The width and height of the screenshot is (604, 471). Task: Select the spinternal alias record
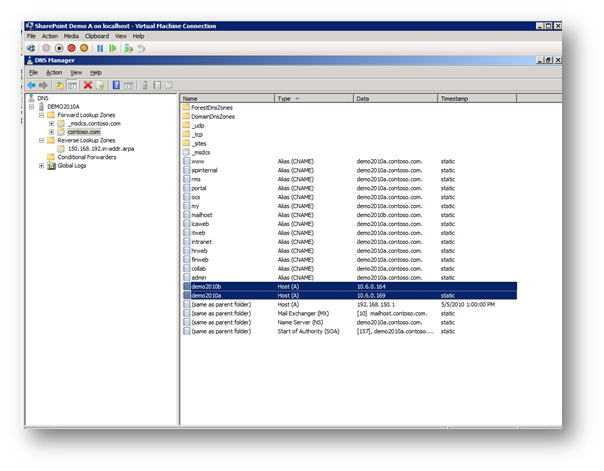pyautogui.click(x=205, y=170)
